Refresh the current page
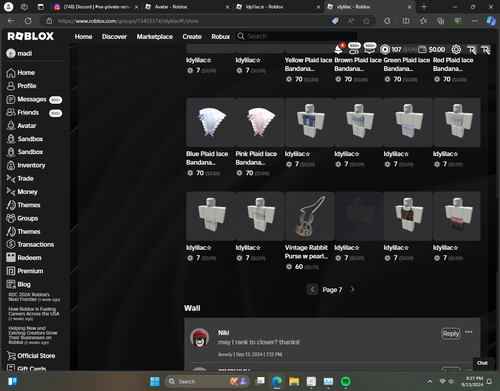 (x=28, y=21)
